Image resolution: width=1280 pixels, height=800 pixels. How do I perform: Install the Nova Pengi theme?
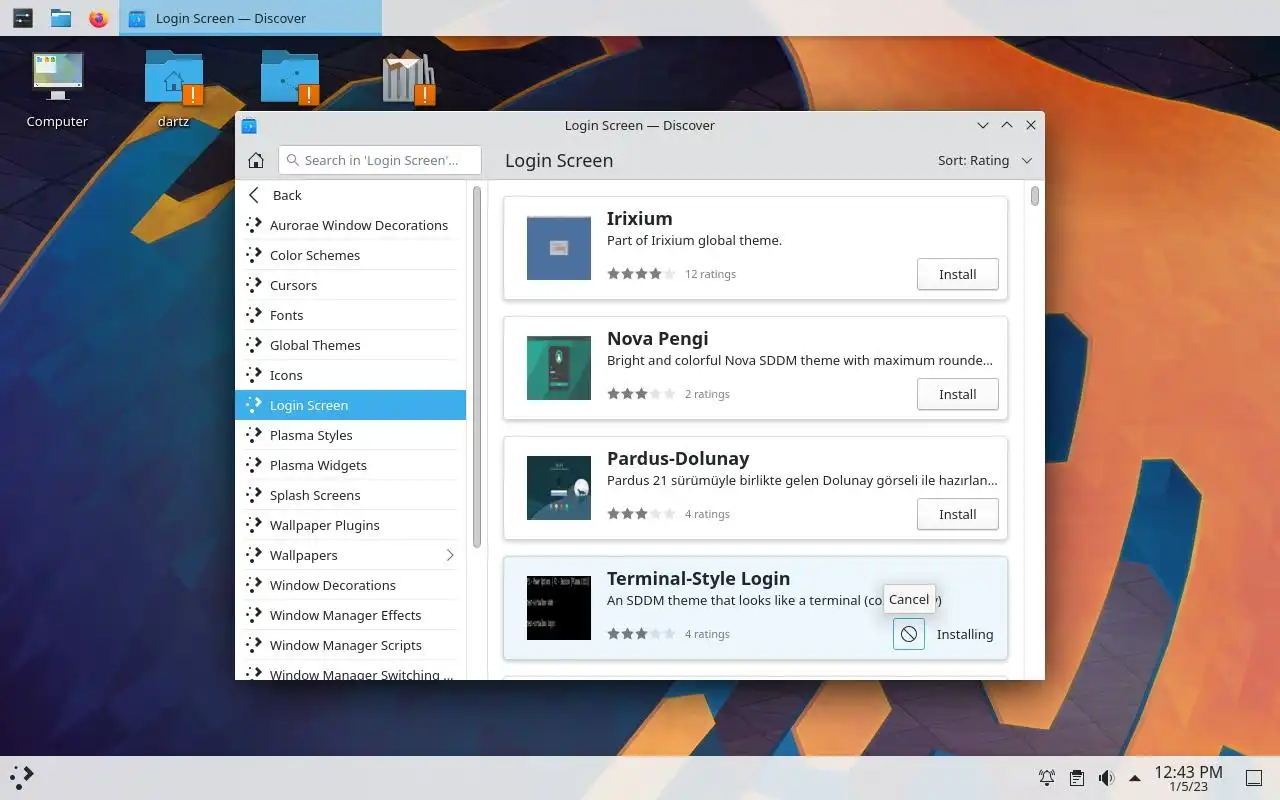pyautogui.click(x=957, y=394)
